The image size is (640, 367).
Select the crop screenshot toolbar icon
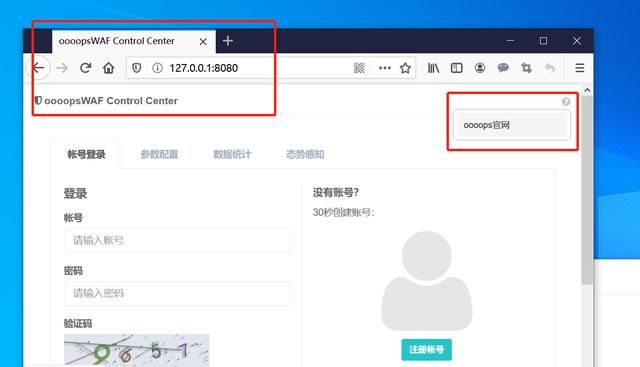coord(527,68)
